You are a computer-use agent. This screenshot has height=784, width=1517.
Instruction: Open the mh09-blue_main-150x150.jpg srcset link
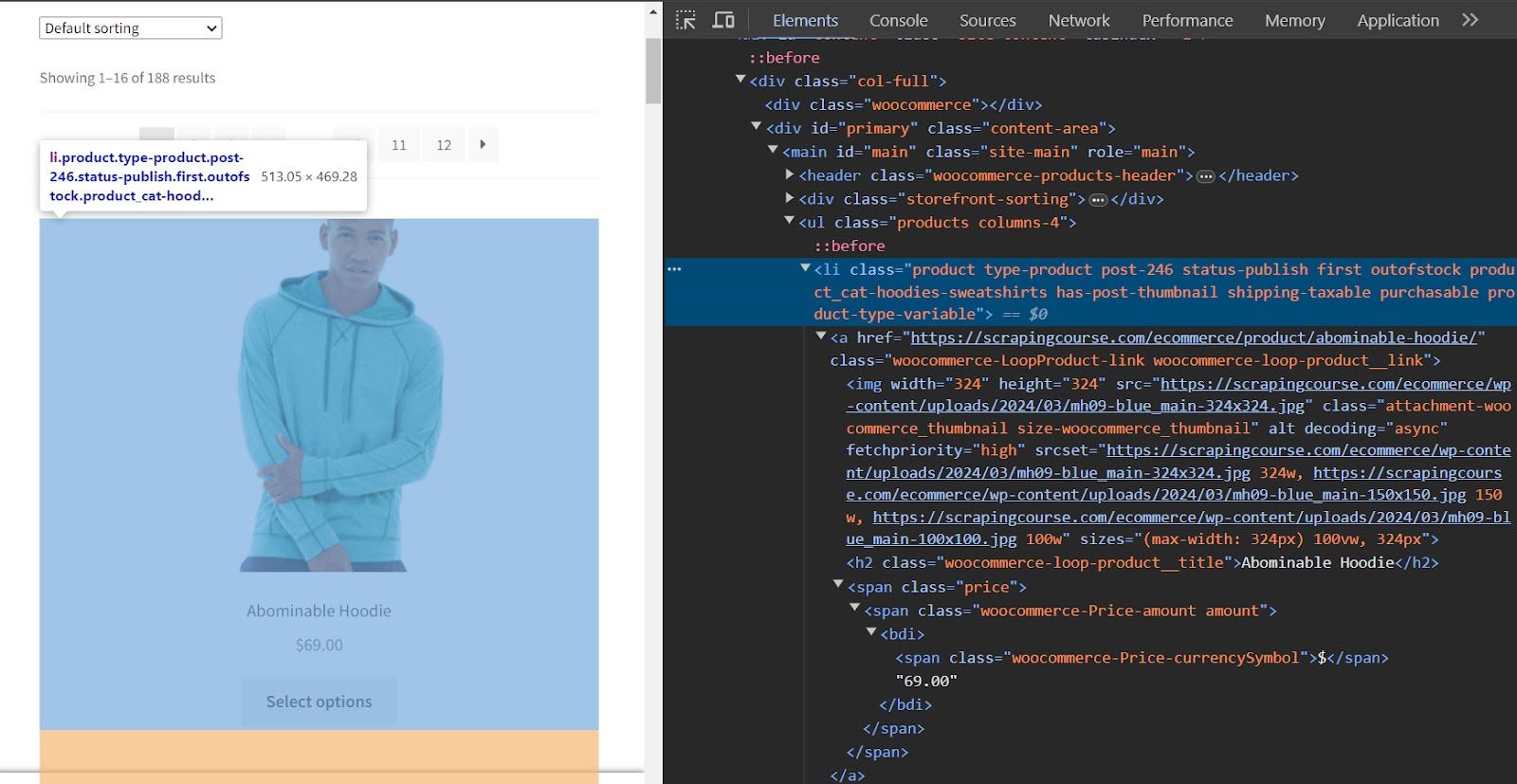[1174, 483]
